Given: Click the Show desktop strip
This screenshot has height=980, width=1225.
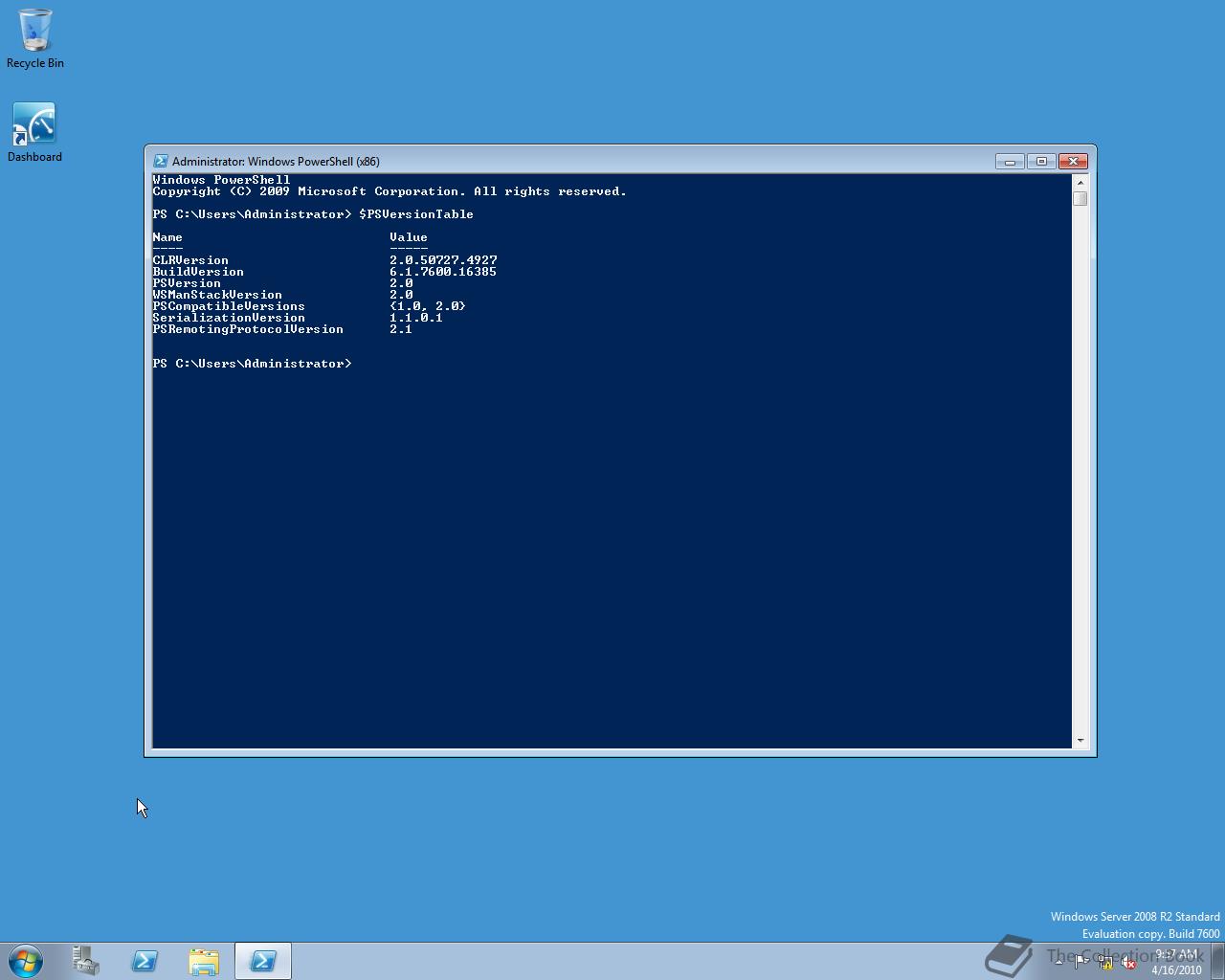Looking at the screenshot, I should point(1217,961).
